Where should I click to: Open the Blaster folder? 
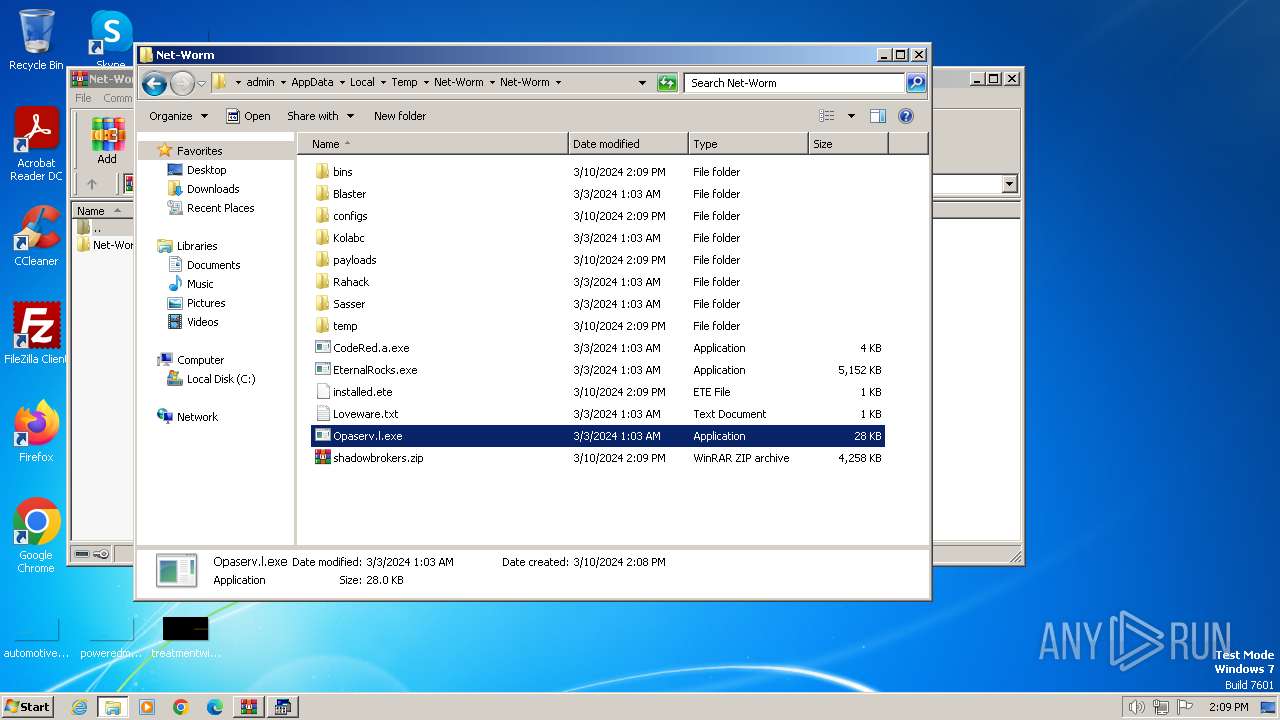[x=349, y=194]
